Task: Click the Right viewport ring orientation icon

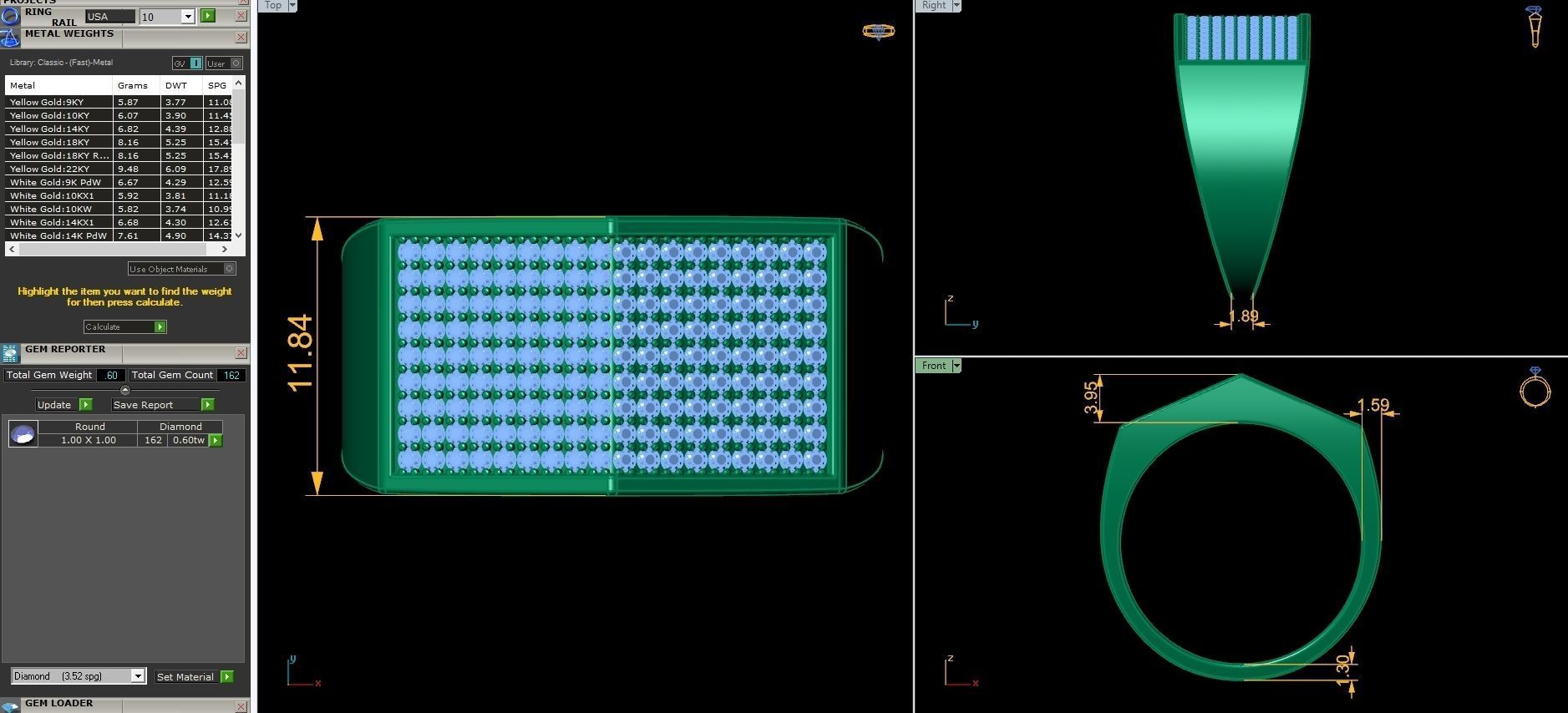Action: (1535, 26)
